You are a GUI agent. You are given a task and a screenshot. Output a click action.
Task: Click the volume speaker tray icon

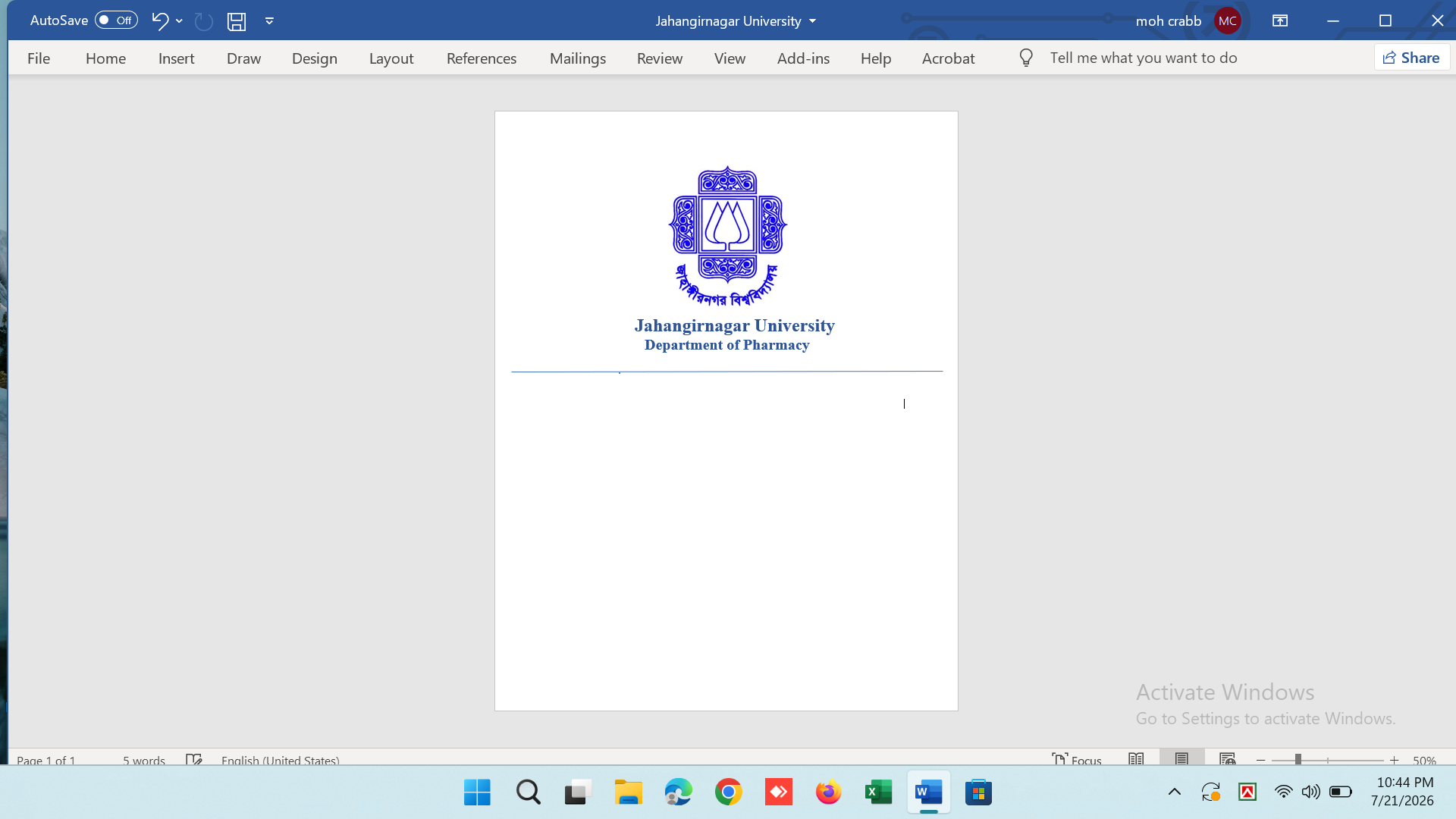[x=1311, y=792]
